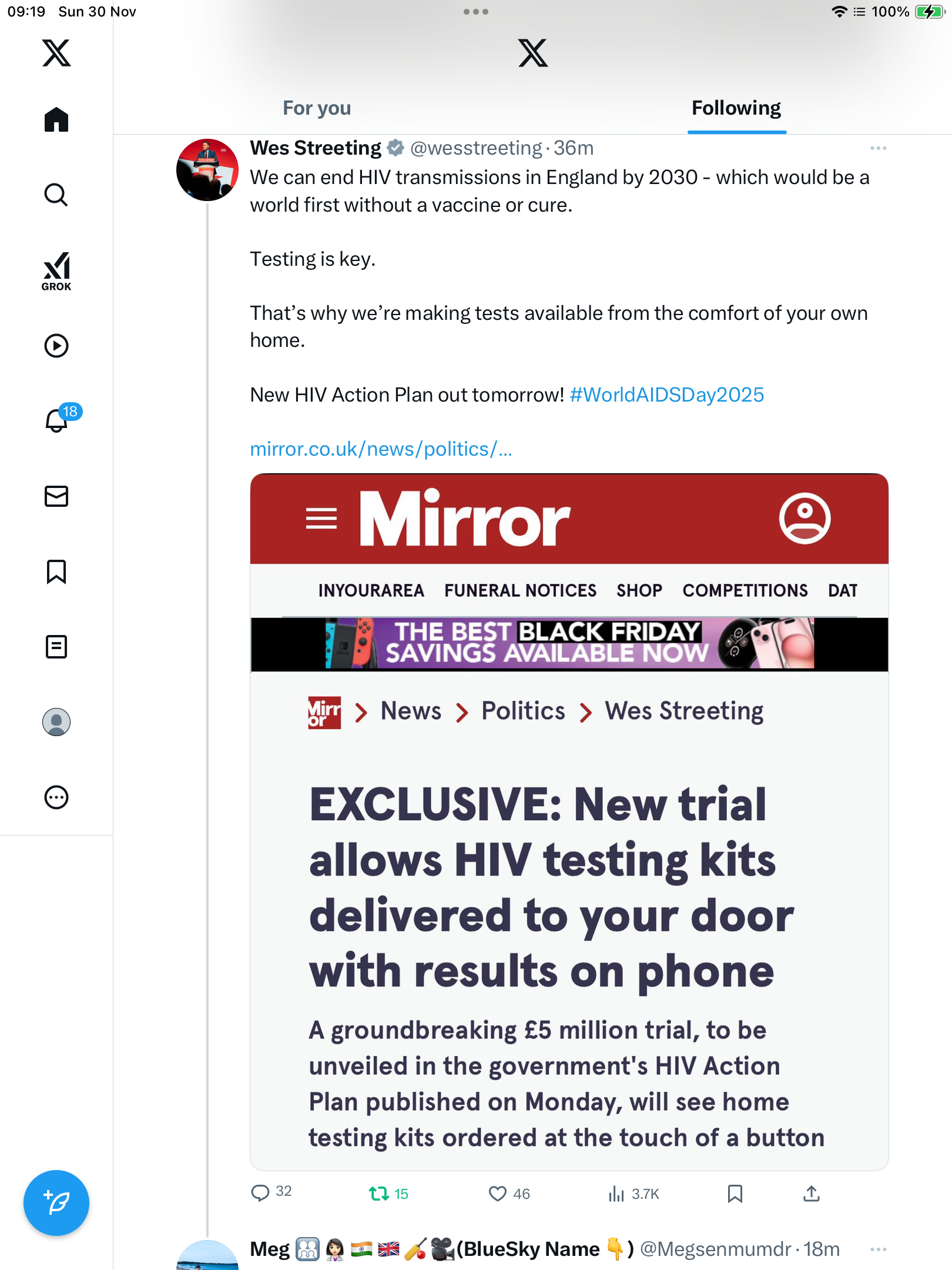Open the mirror.co.uk article link

coord(381,449)
